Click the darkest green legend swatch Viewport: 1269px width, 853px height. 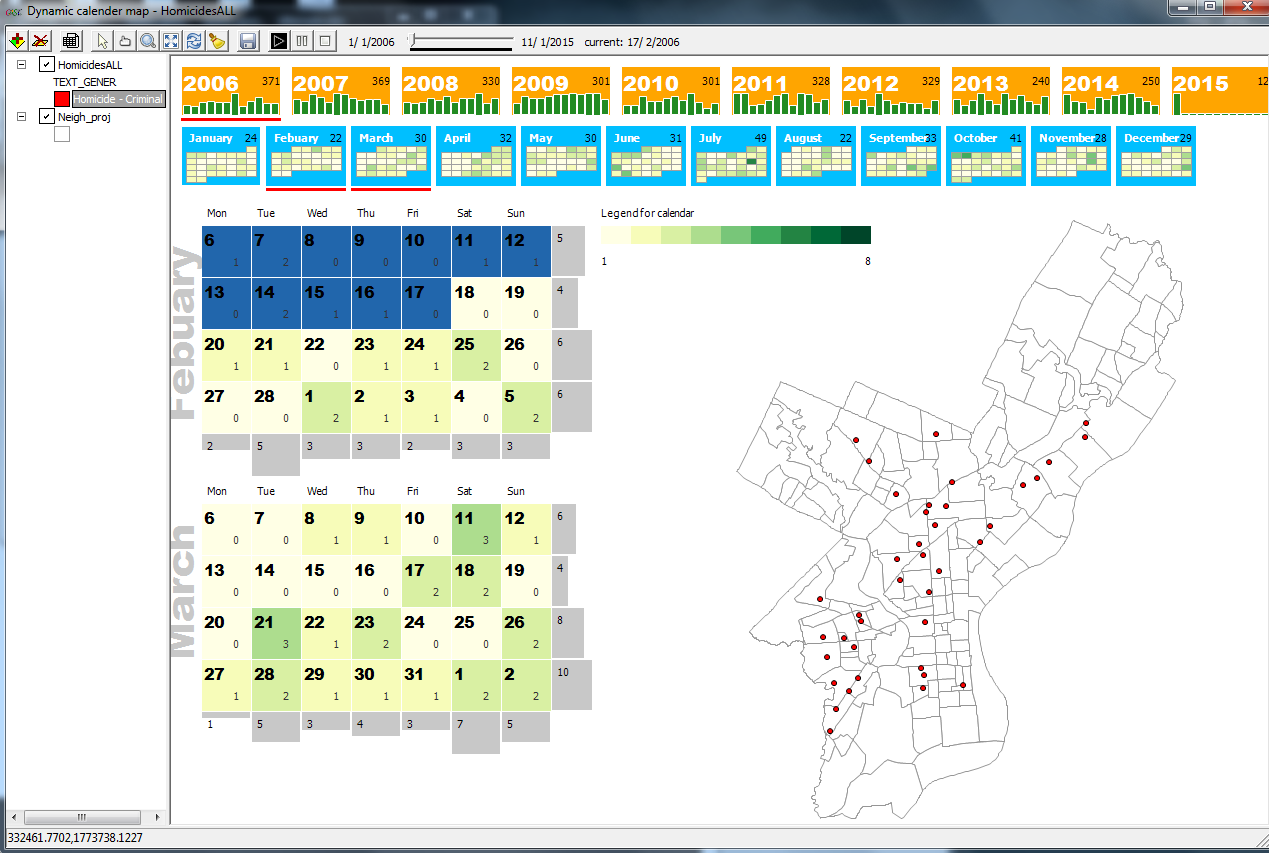(x=856, y=235)
